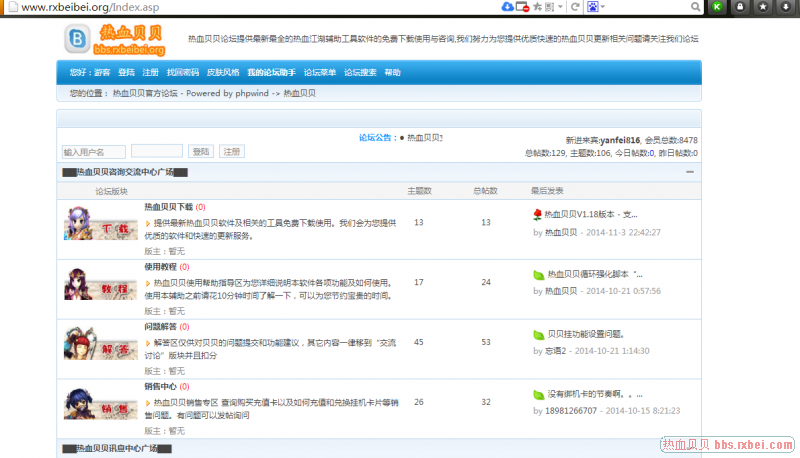
Task: Click the bookmark star icon in address bar
Action: (x=537, y=7)
